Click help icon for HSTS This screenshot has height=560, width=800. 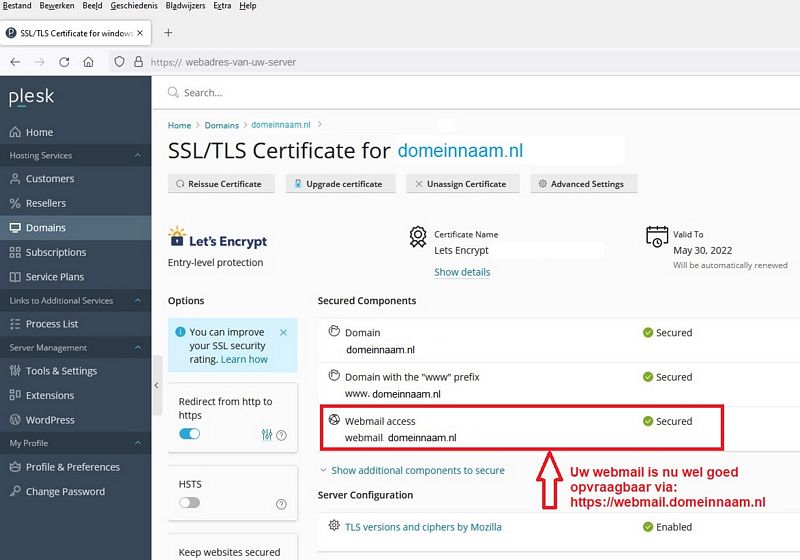[x=281, y=504]
